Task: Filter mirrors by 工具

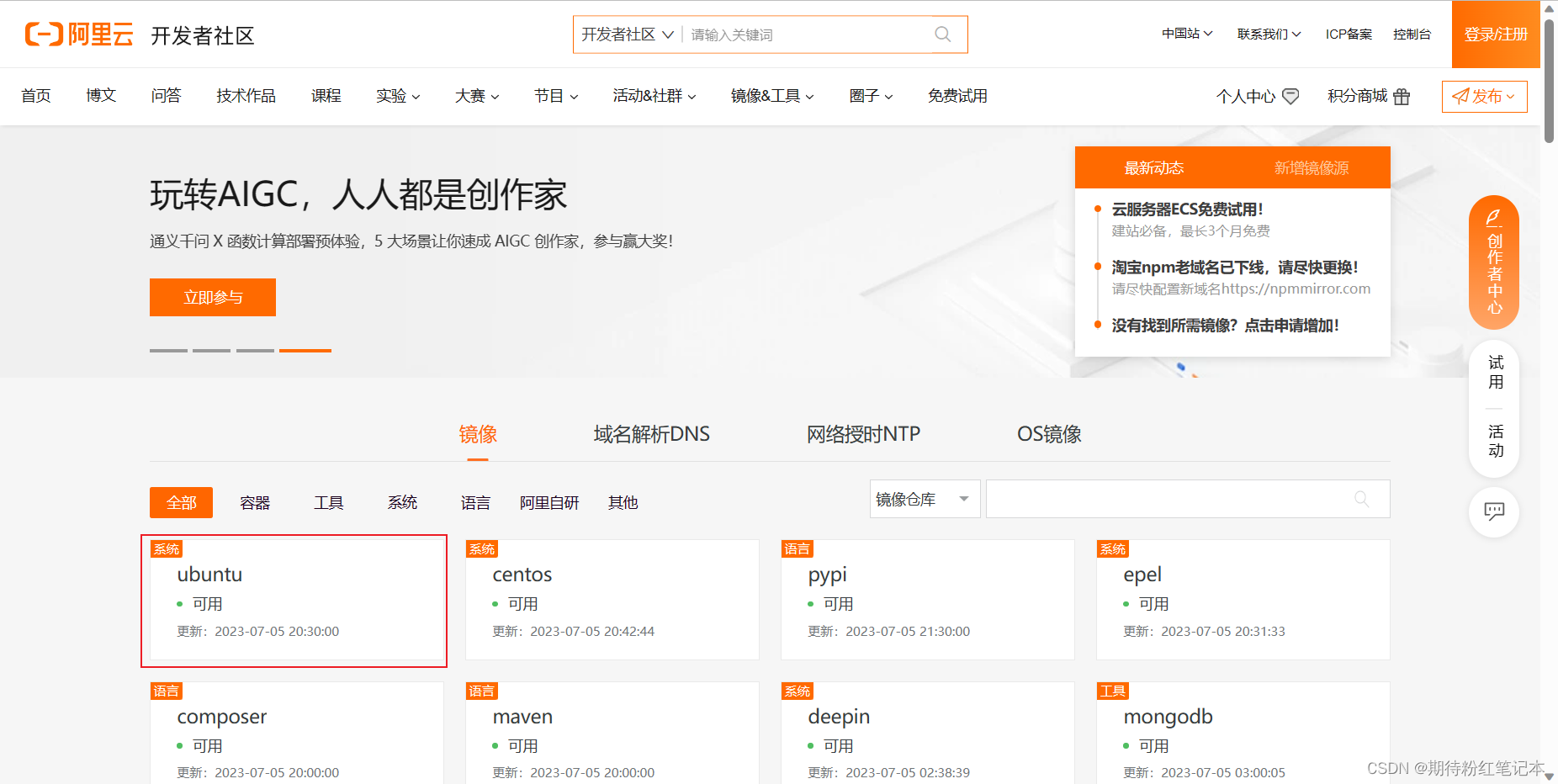Action: pyautogui.click(x=328, y=503)
